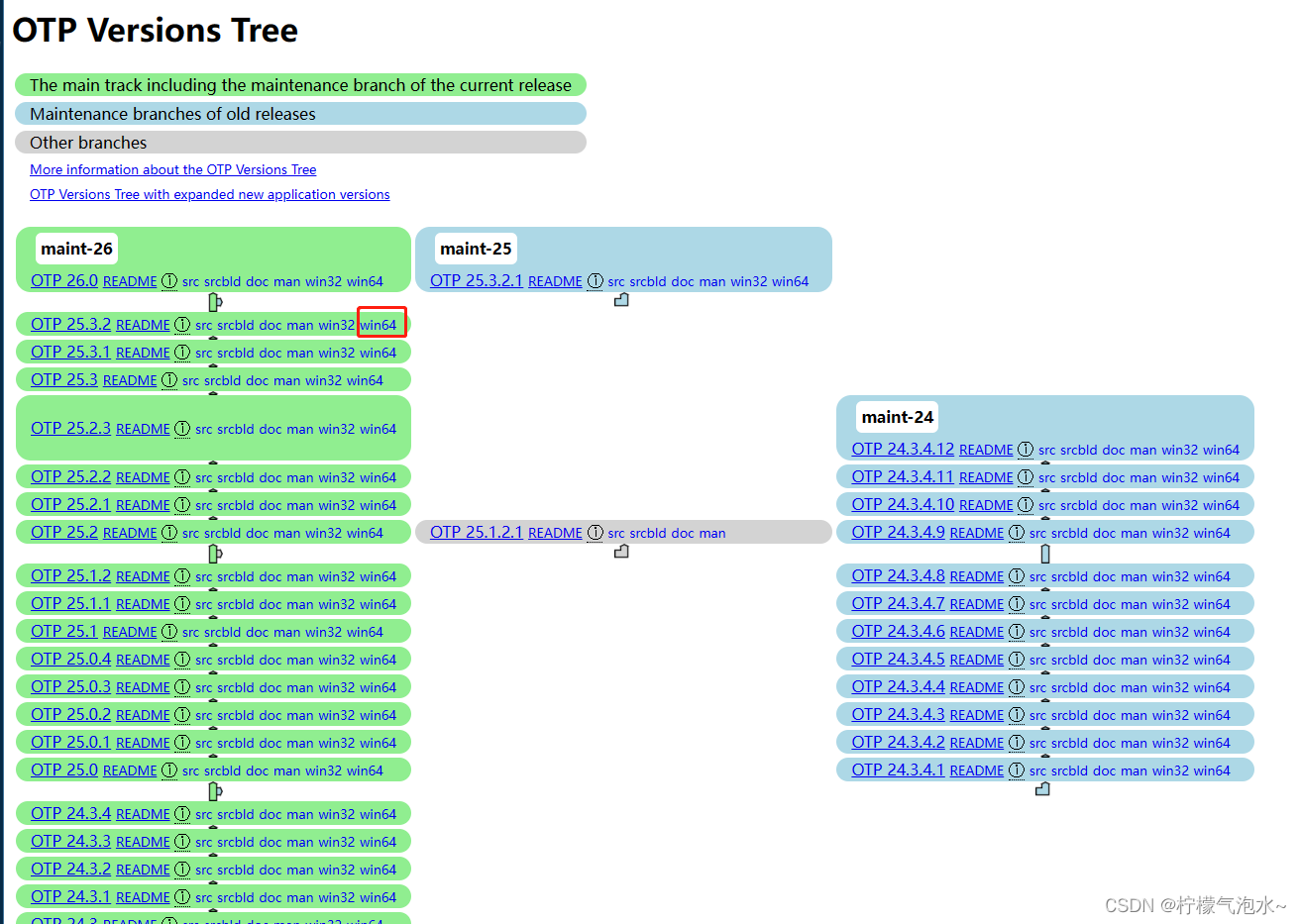Click the info icon for OTP 24.3.4.11

[1026, 477]
